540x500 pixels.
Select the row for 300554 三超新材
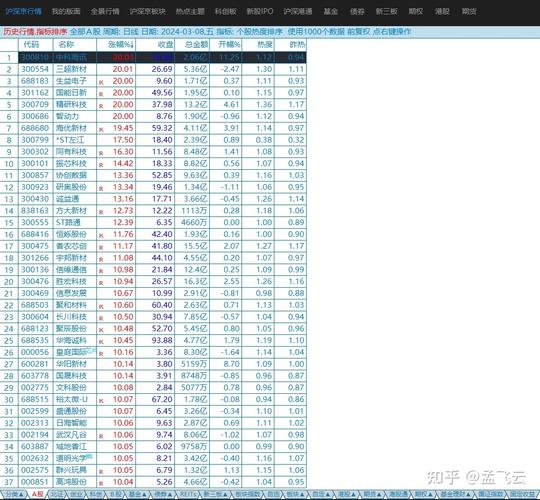[153, 69]
